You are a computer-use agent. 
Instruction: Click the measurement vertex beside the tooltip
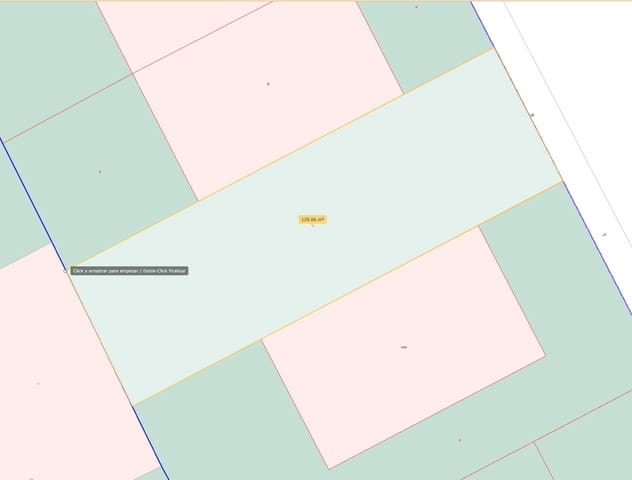66,269
